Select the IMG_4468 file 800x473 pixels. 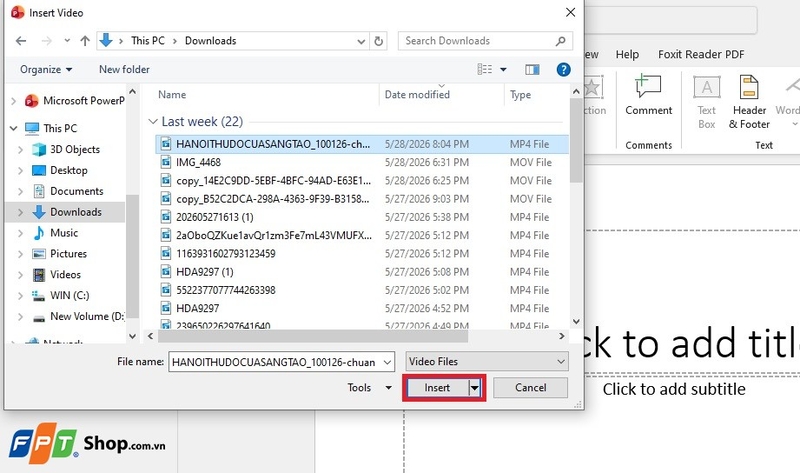pos(362,162)
